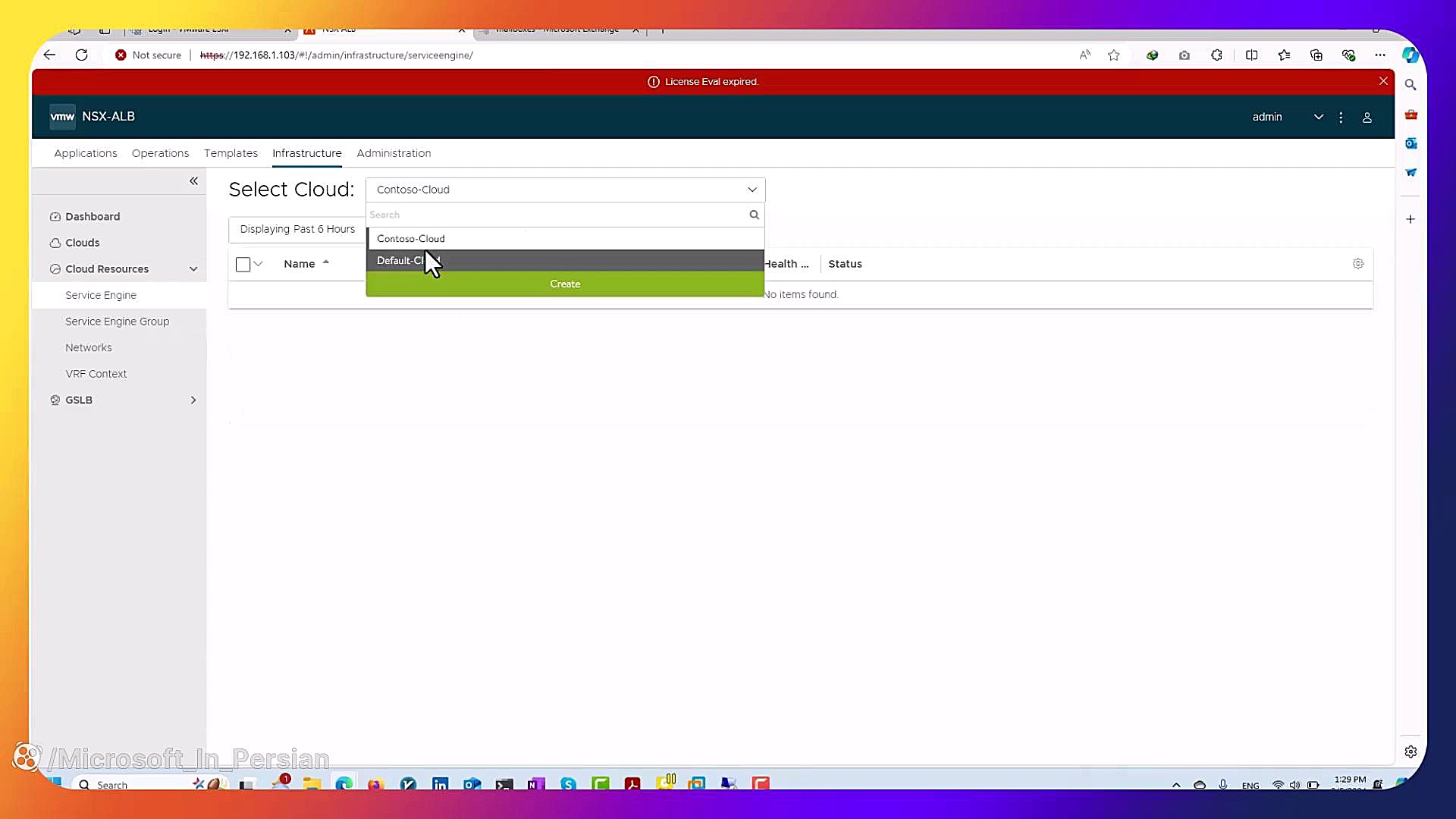Add sidebar app with plus icon
The width and height of the screenshot is (1456, 819).
tap(1410, 219)
